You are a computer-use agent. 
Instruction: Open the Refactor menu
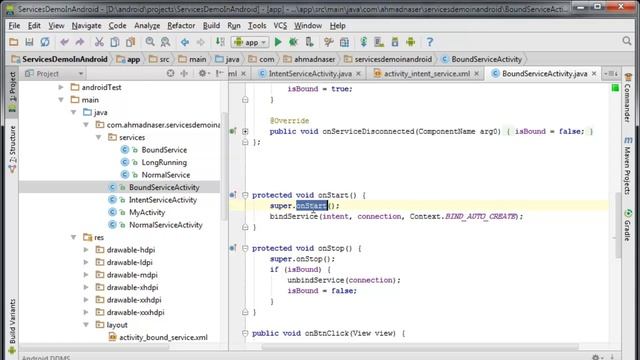[x=181, y=25]
